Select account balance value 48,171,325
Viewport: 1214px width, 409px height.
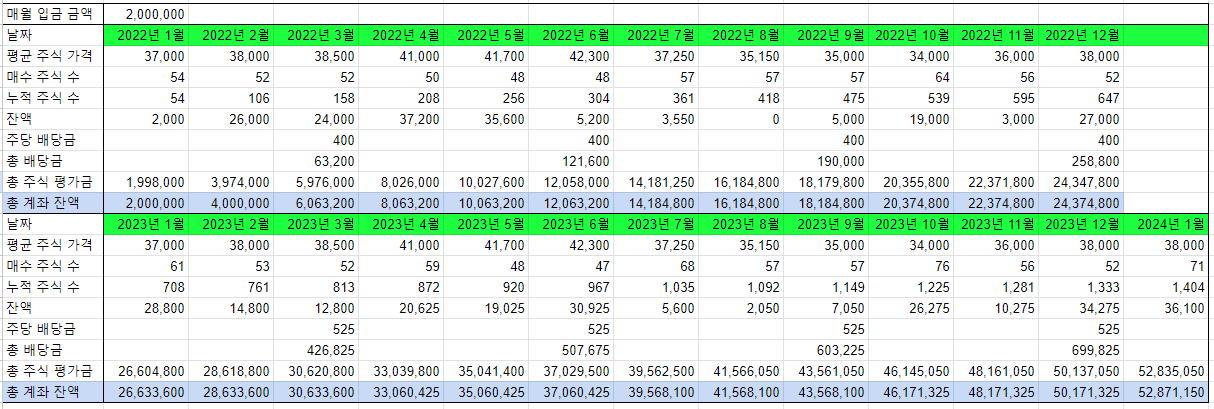pos(996,391)
